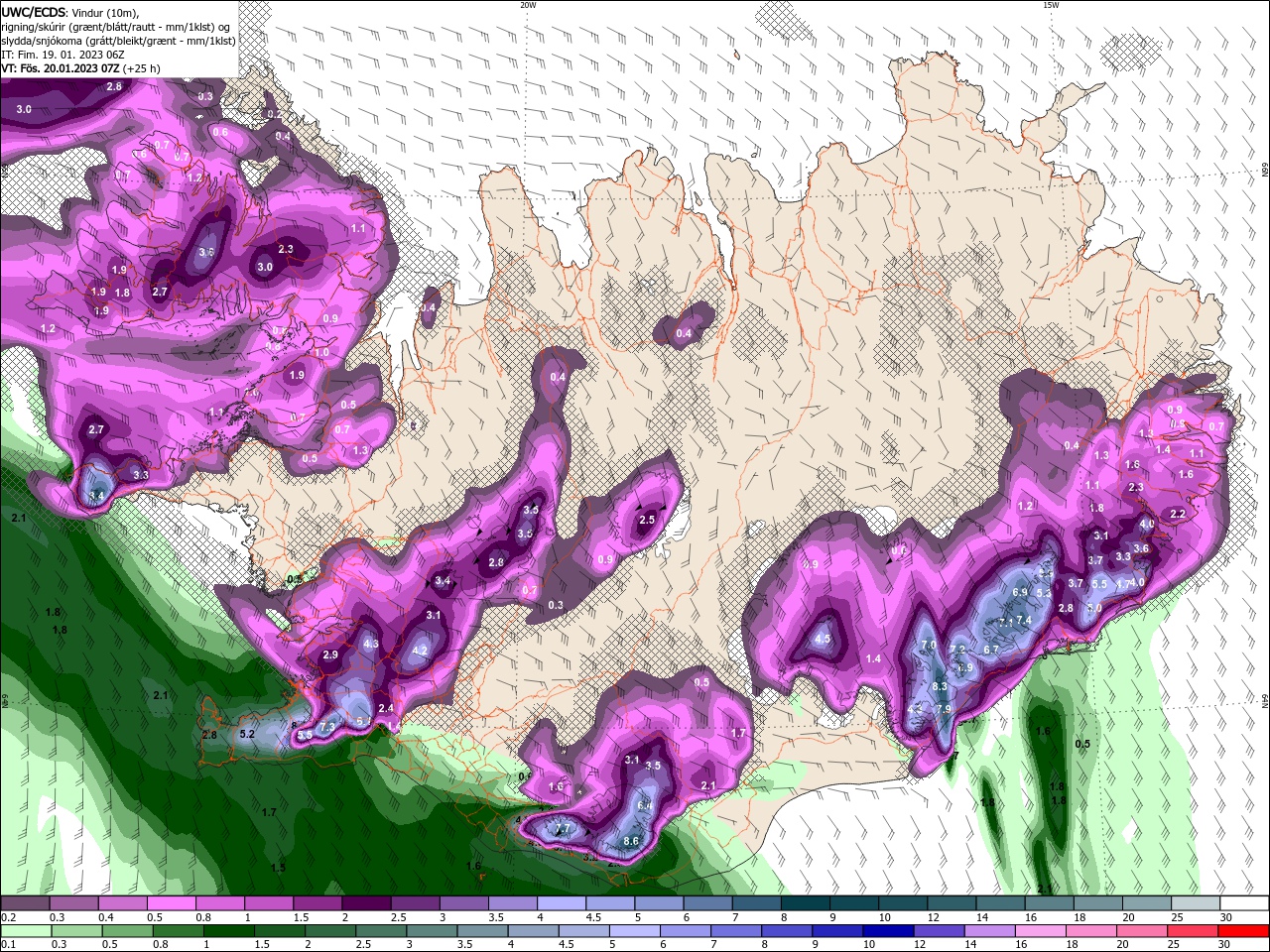Screen dimensions: 1270x952
Task: Click the 2.9 snowfall value label
Action: pyautogui.click(x=330, y=654)
